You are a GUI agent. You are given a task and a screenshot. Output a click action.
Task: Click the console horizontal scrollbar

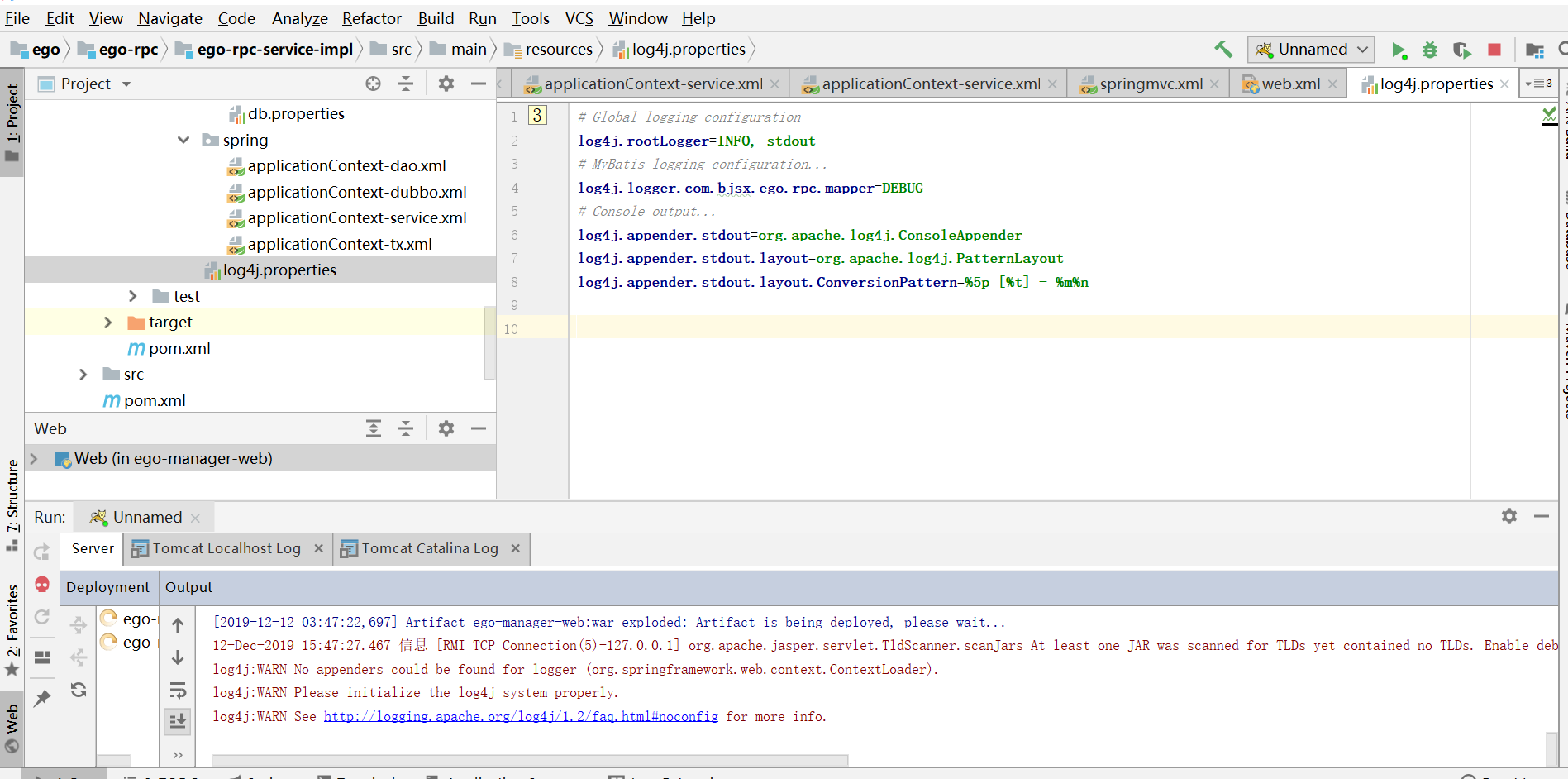pyautogui.click(x=529, y=759)
